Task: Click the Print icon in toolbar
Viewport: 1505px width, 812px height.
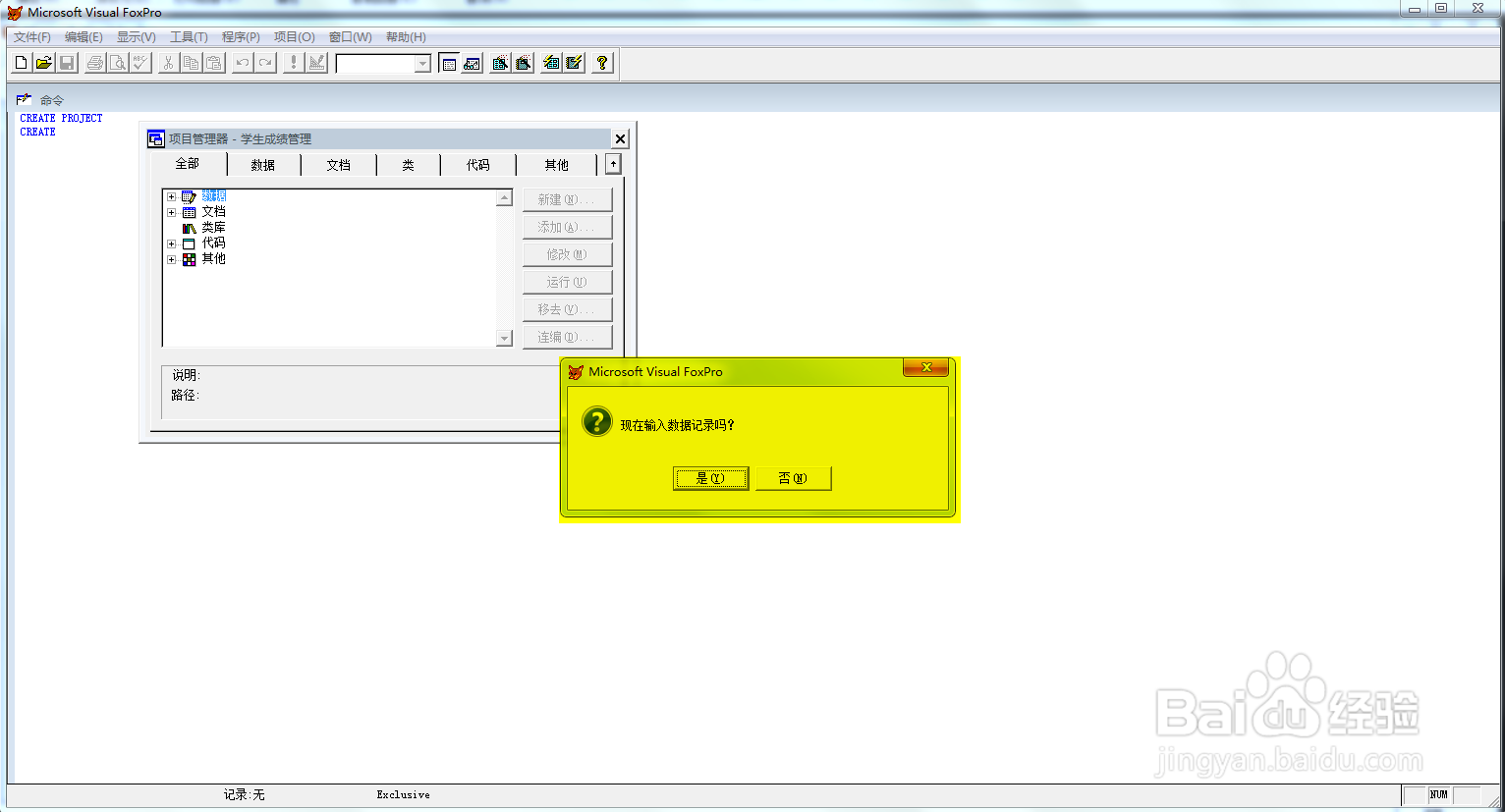Action: pyautogui.click(x=95, y=63)
